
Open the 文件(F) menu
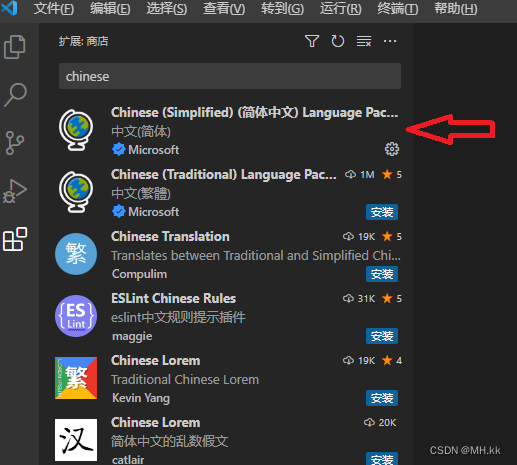54,9
